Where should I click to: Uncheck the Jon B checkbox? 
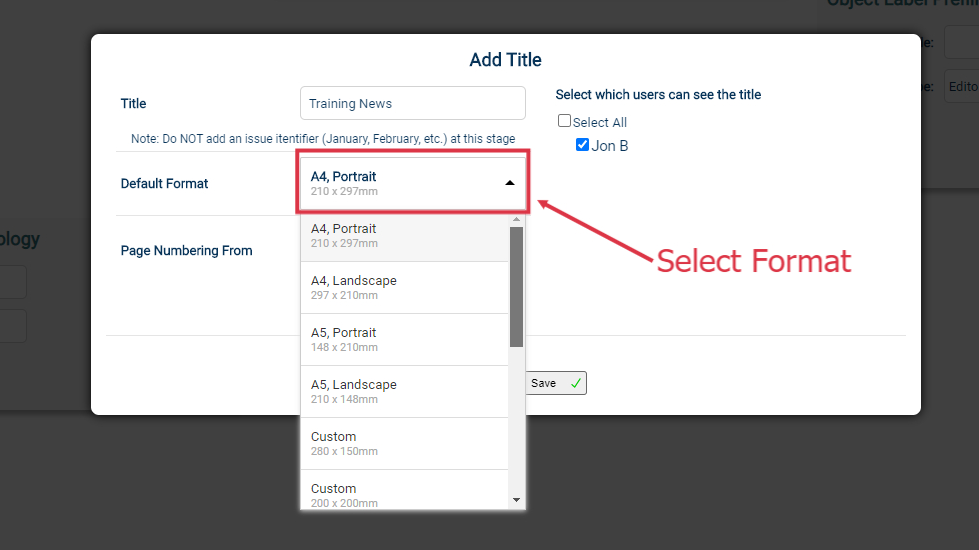click(582, 145)
